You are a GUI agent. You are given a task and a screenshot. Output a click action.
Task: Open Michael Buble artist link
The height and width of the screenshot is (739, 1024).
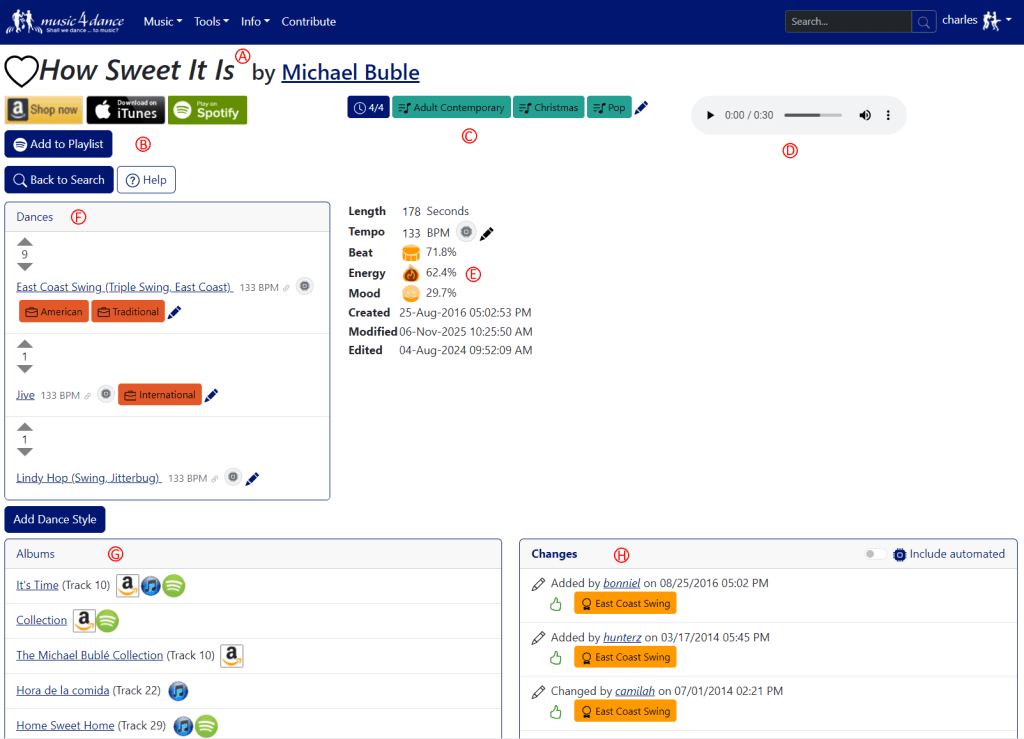[x=350, y=72]
